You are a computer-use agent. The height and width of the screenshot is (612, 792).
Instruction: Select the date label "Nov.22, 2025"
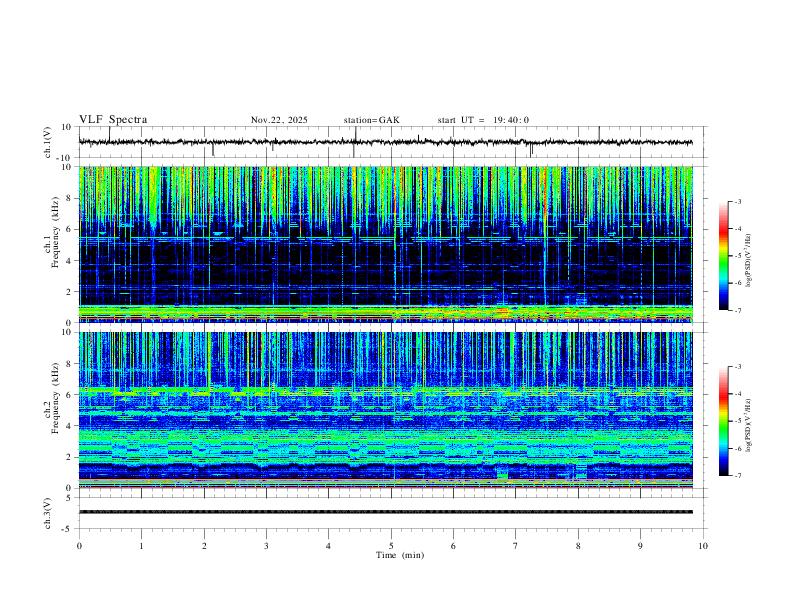279,120
